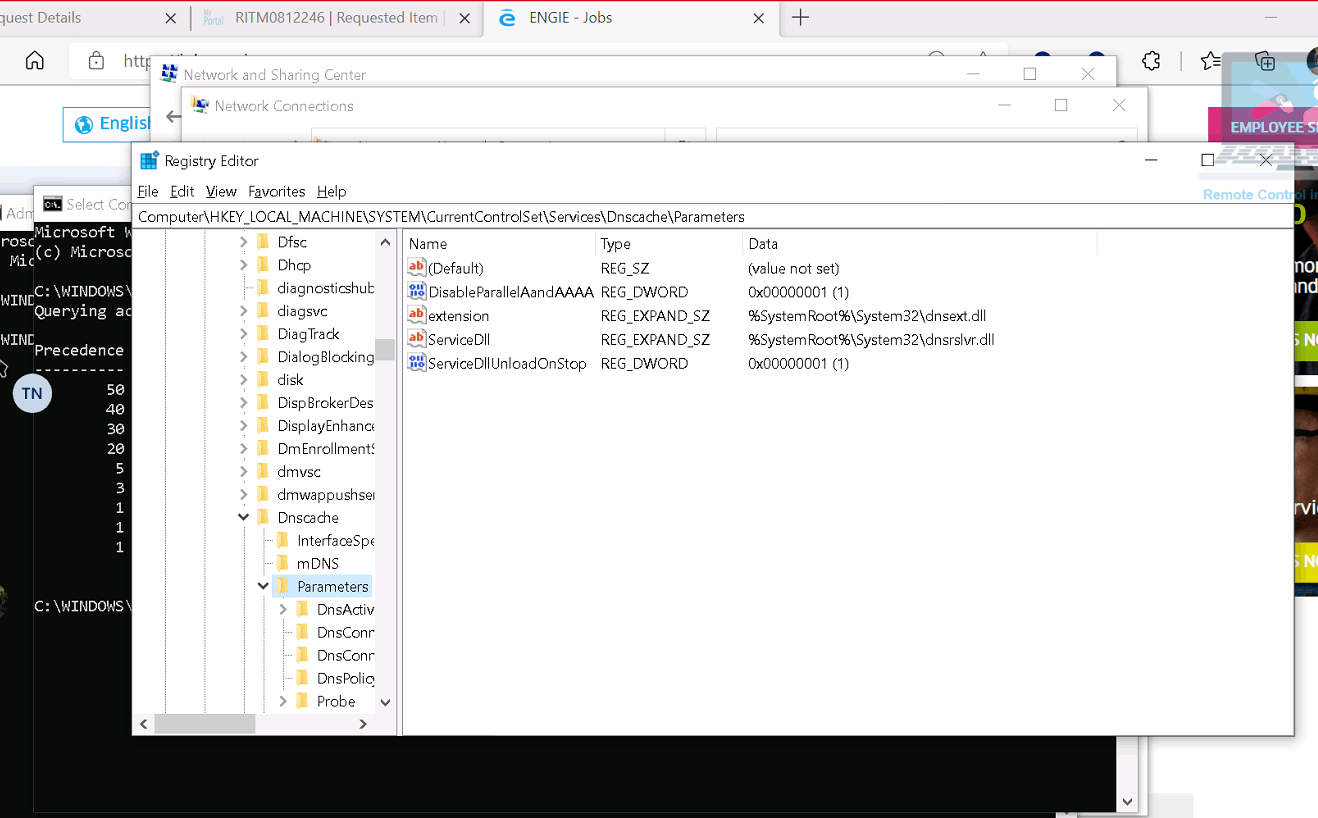Screen dimensions: 1318x818
Task: Click the Command Prompt window icon
Action: [52, 204]
